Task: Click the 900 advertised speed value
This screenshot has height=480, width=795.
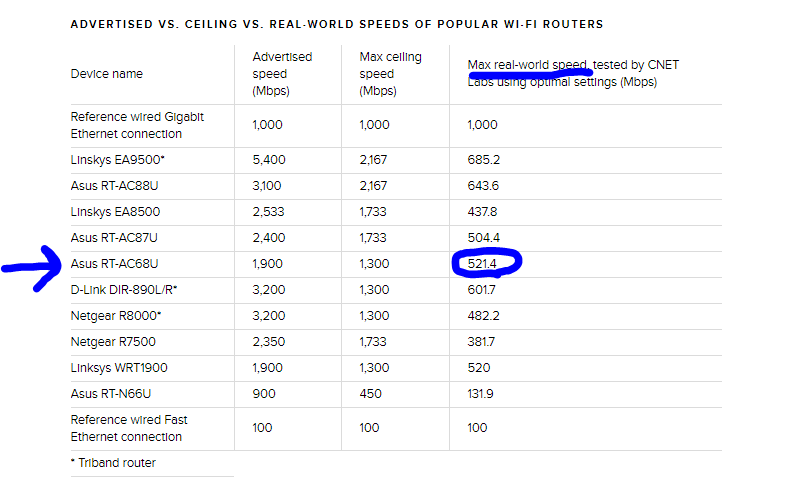Action: point(264,394)
